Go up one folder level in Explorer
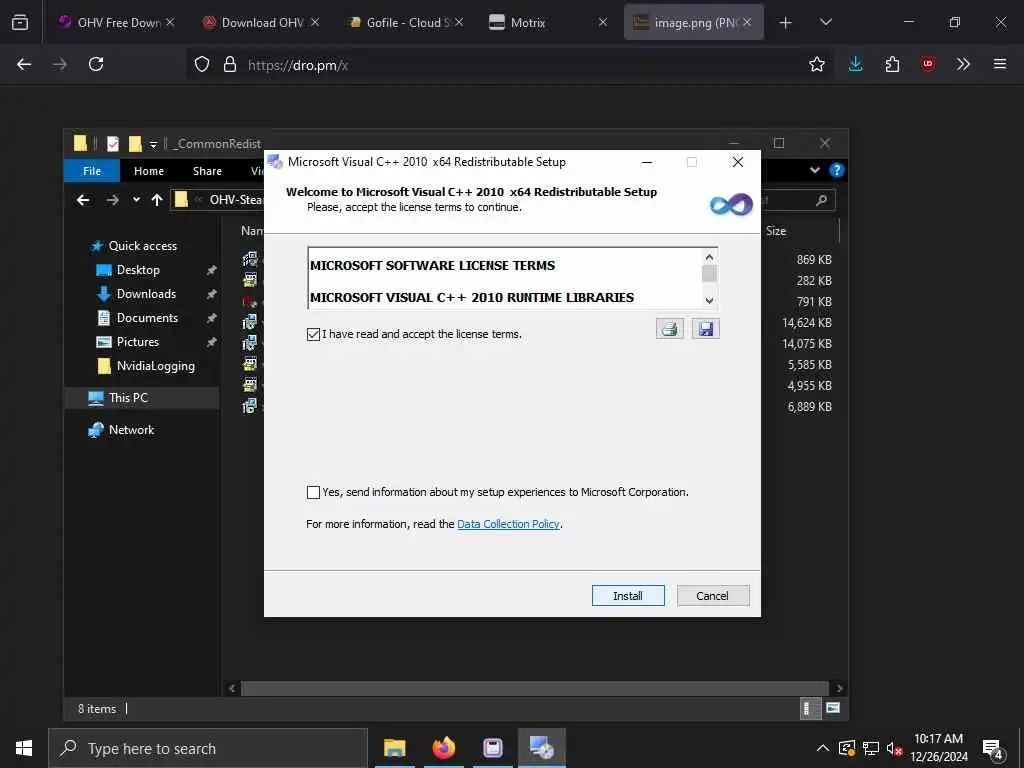 (157, 200)
